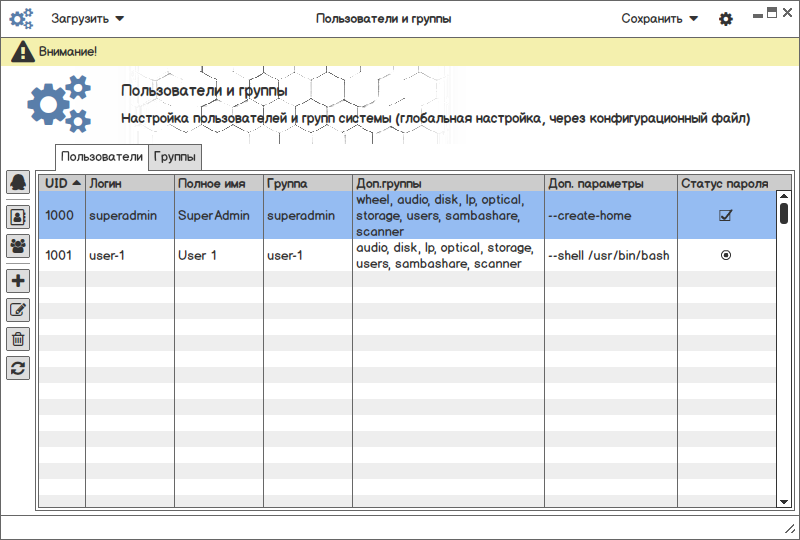Click the table vertical scrollbar down arrow
Viewport: 800px width, 540px height.
coord(784,500)
